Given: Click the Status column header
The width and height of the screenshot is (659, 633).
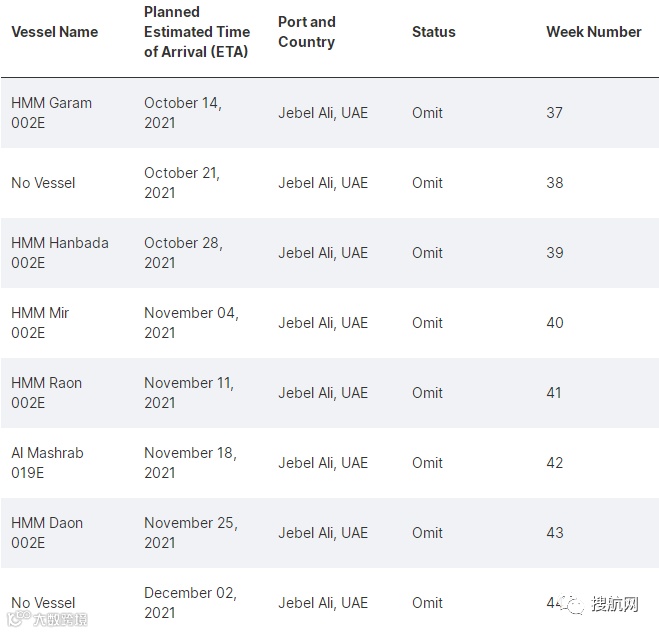Looking at the screenshot, I should pos(433,32).
